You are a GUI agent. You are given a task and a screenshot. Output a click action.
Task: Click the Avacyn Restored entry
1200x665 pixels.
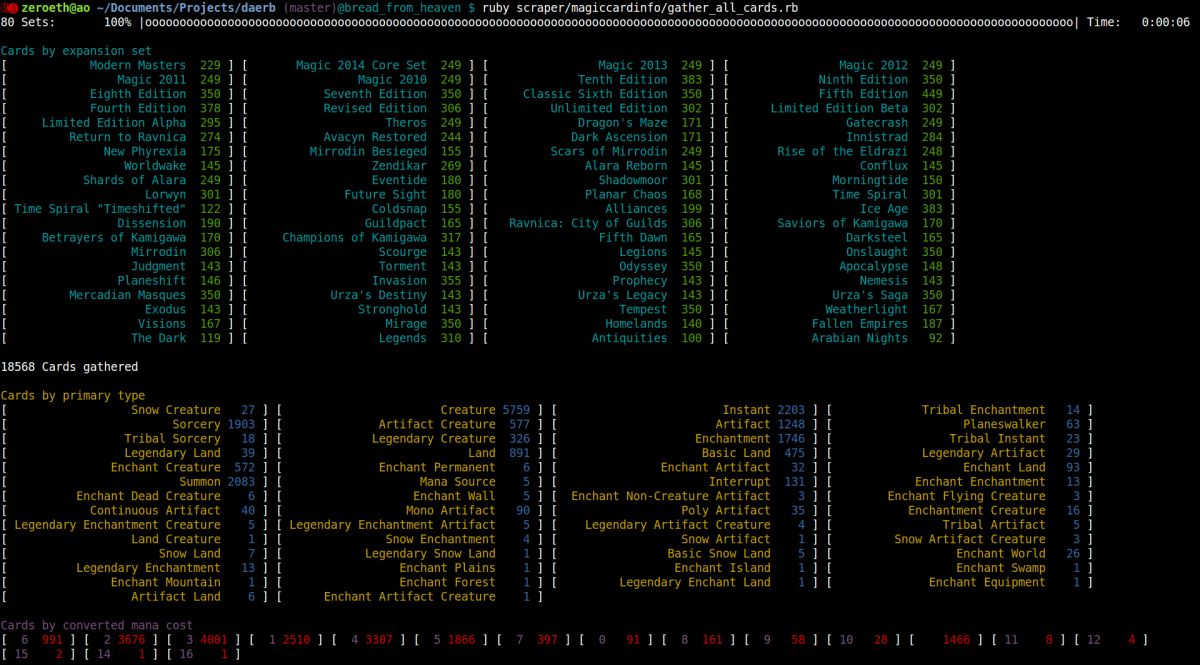[x=392, y=137]
